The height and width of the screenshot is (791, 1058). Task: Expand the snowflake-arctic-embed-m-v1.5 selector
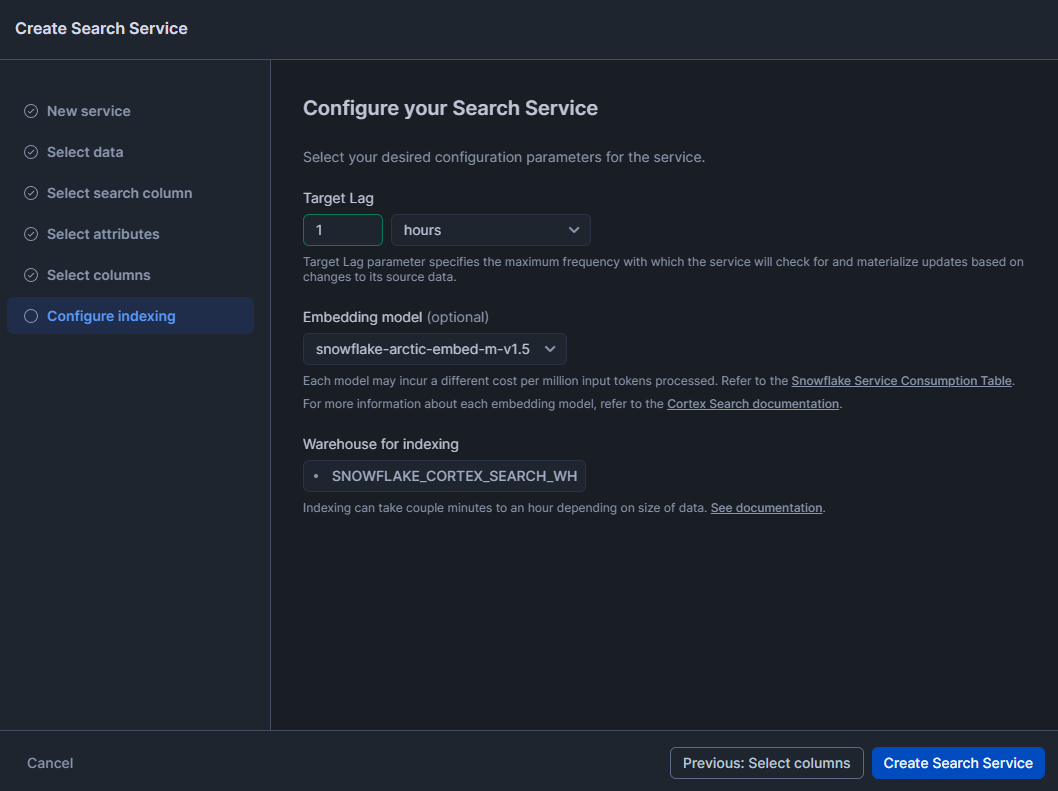tap(550, 349)
